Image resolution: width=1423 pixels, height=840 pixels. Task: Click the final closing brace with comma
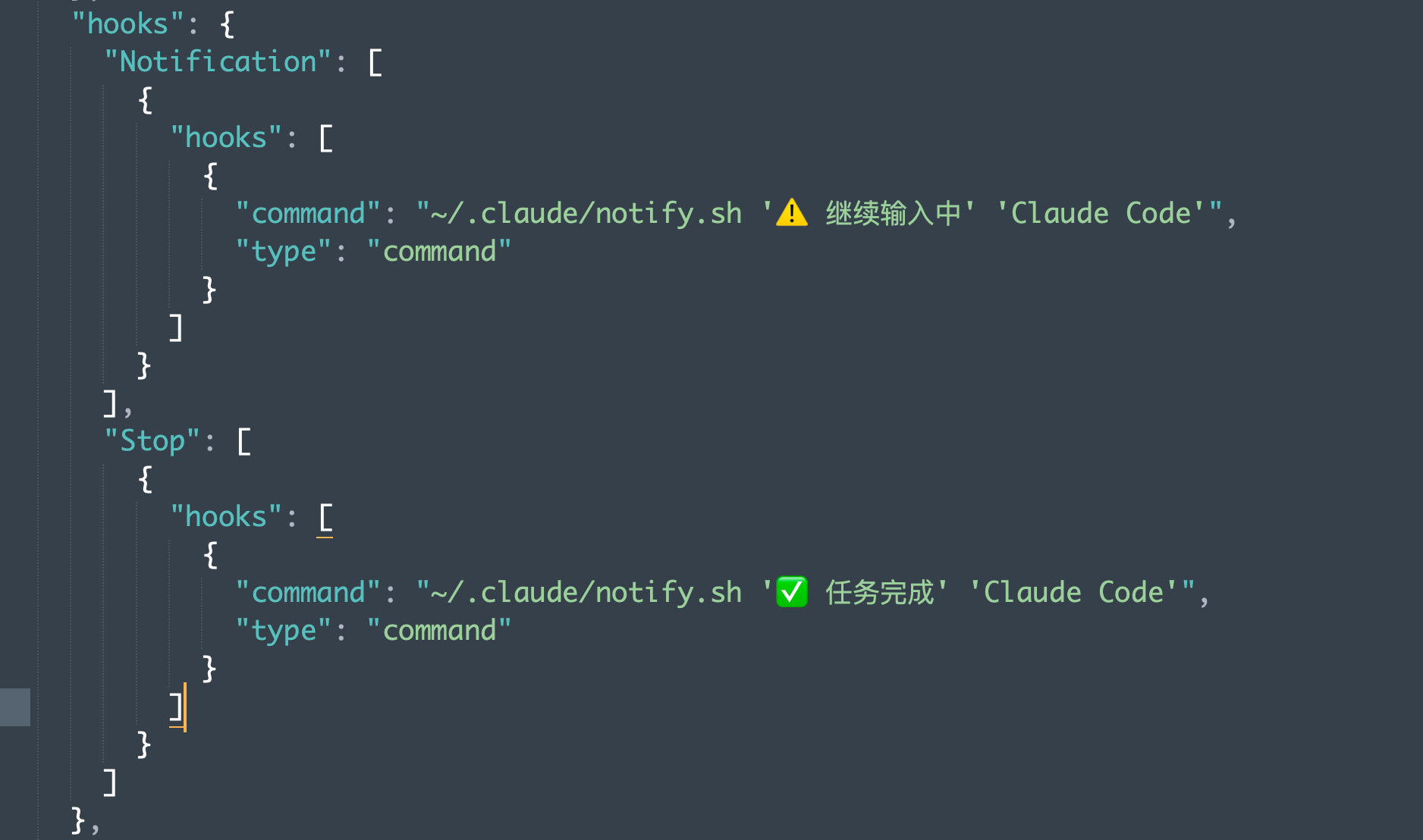[x=85, y=820]
